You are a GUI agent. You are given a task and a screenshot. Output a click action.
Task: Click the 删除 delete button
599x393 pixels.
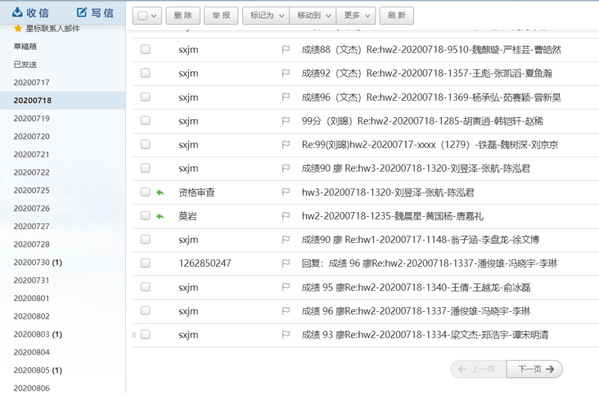point(183,16)
